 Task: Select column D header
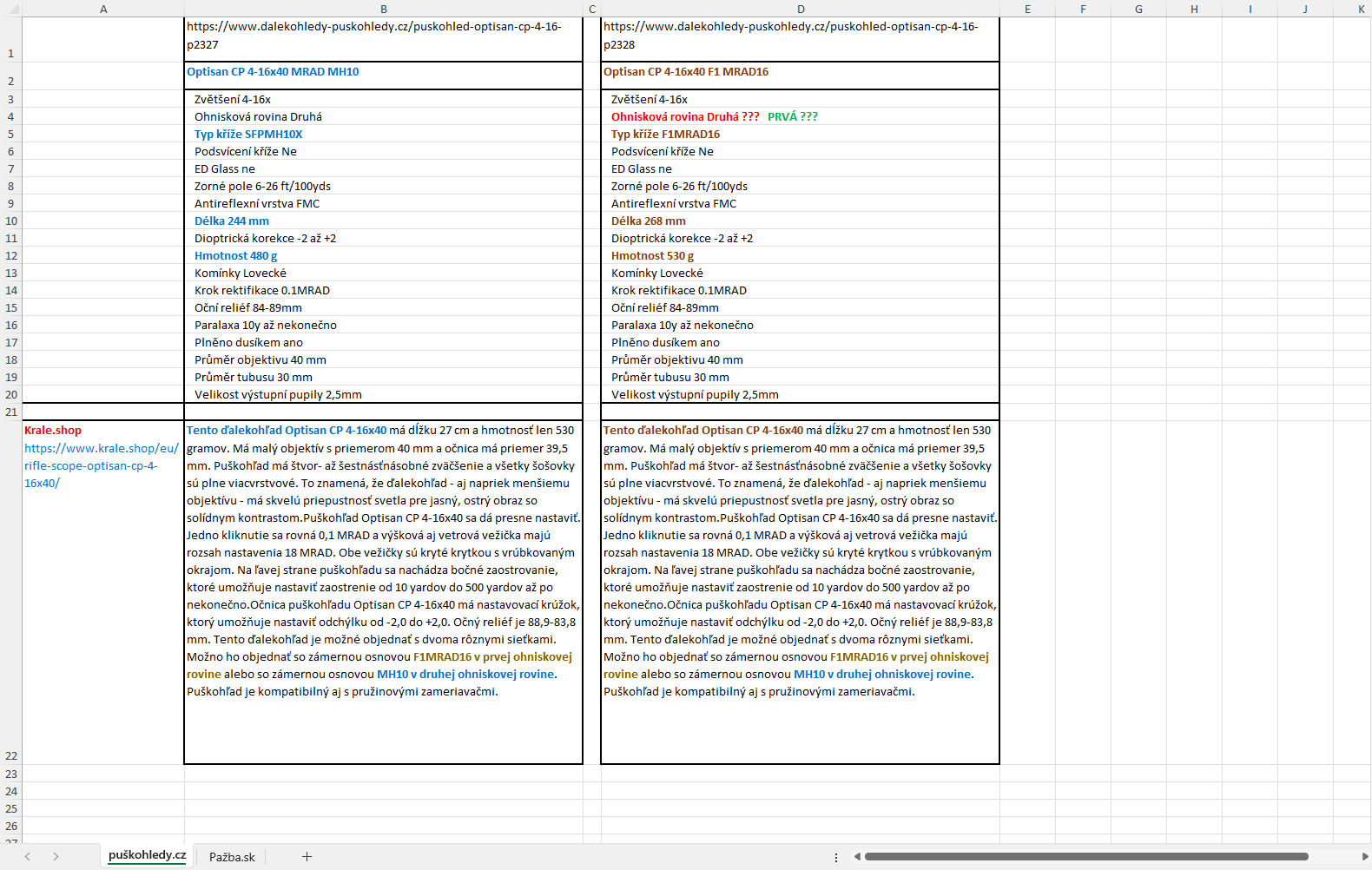pyautogui.click(x=800, y=9)
